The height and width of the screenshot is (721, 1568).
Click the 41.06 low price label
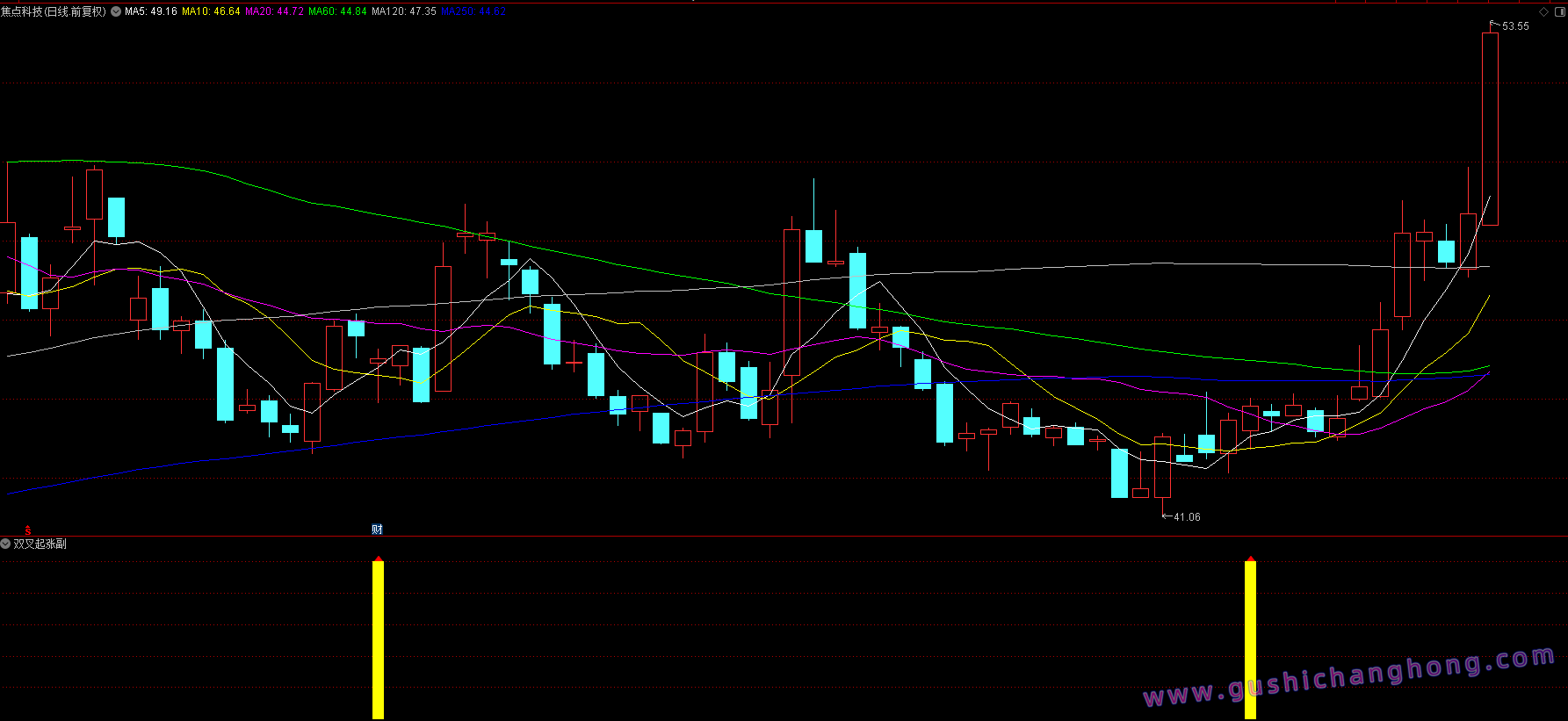coord(1187,517)
